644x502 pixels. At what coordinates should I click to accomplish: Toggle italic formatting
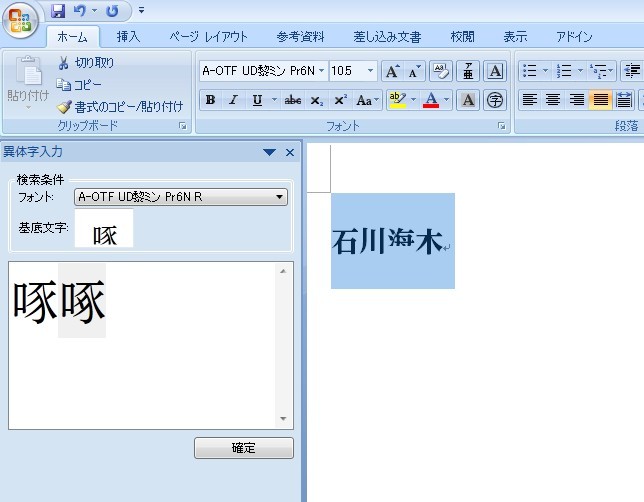coord(234,100)
